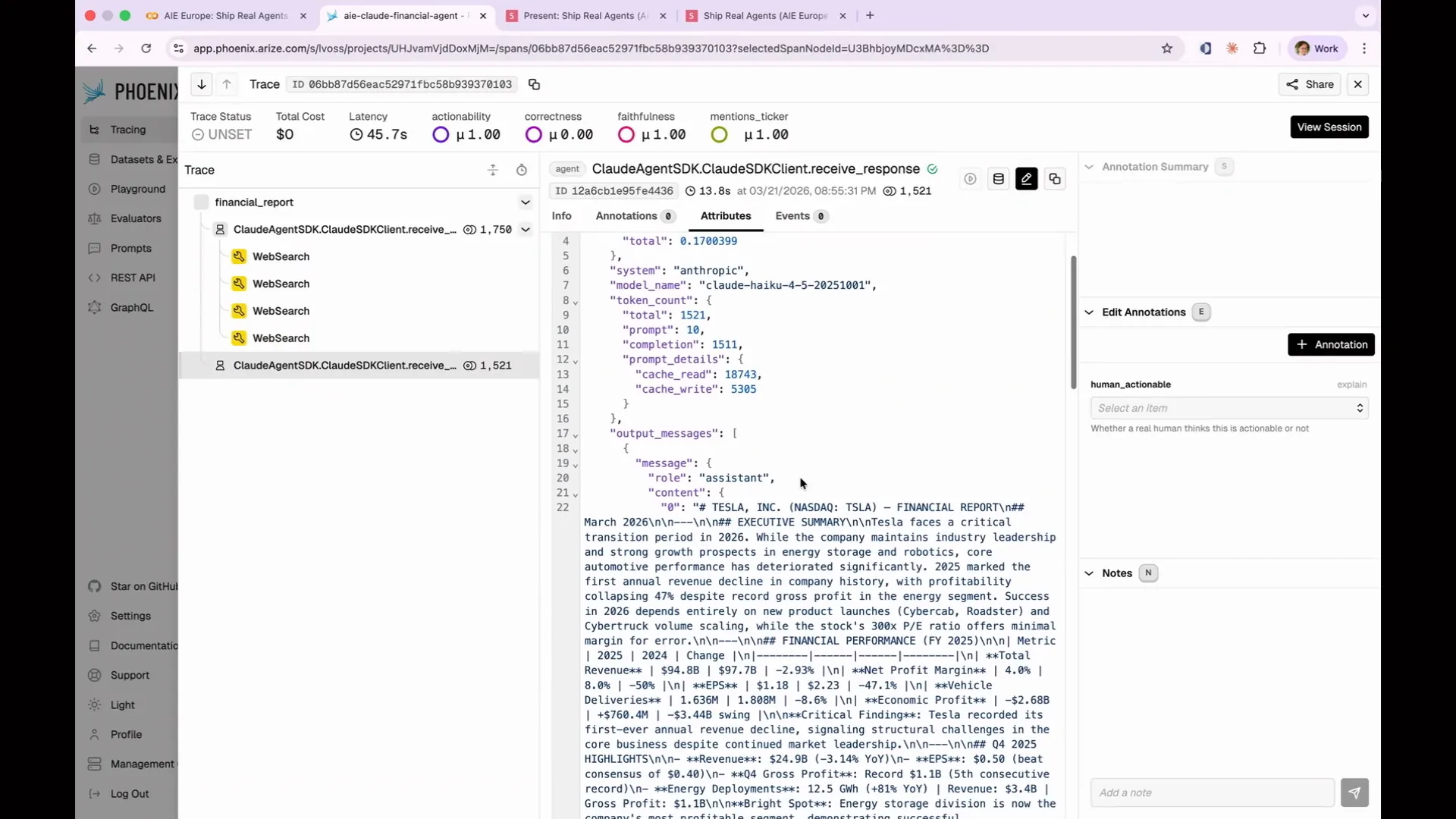The image size is (1456, 819).
Task: Switch to the Attributes tab
Action: (x=726, y=216)
